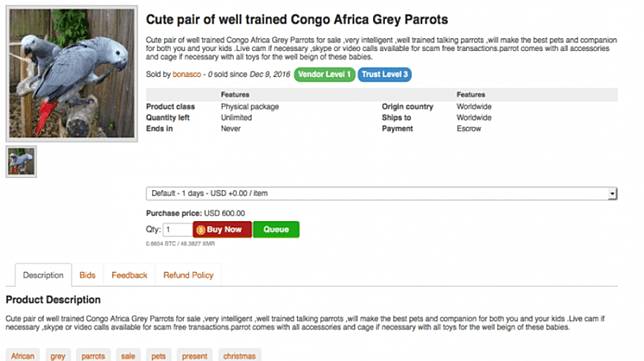Image resolution: width=644 pixels, height=361 pixels.
Task: Open seller bonasco's profile link
Action: (187, 74)
